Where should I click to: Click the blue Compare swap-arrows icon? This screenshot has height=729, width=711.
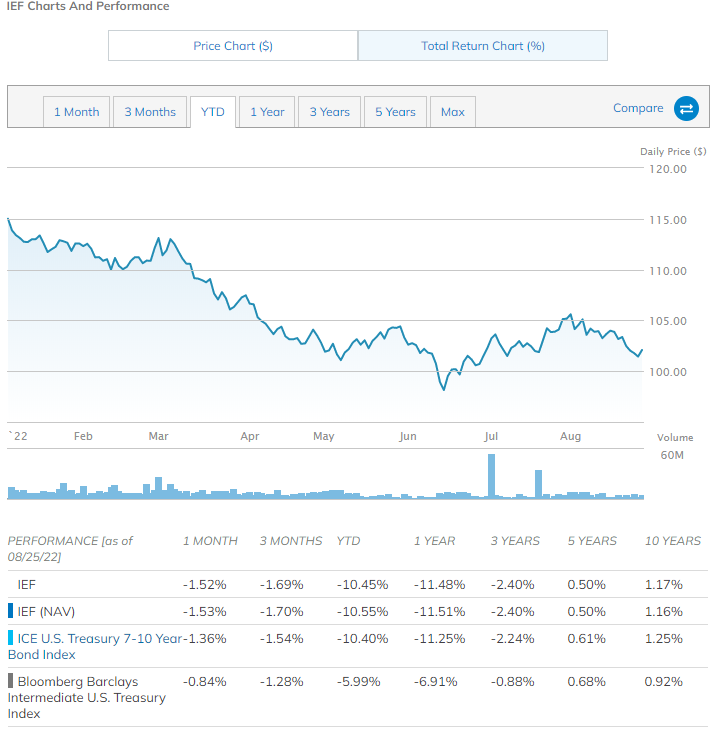coord(686,109)
